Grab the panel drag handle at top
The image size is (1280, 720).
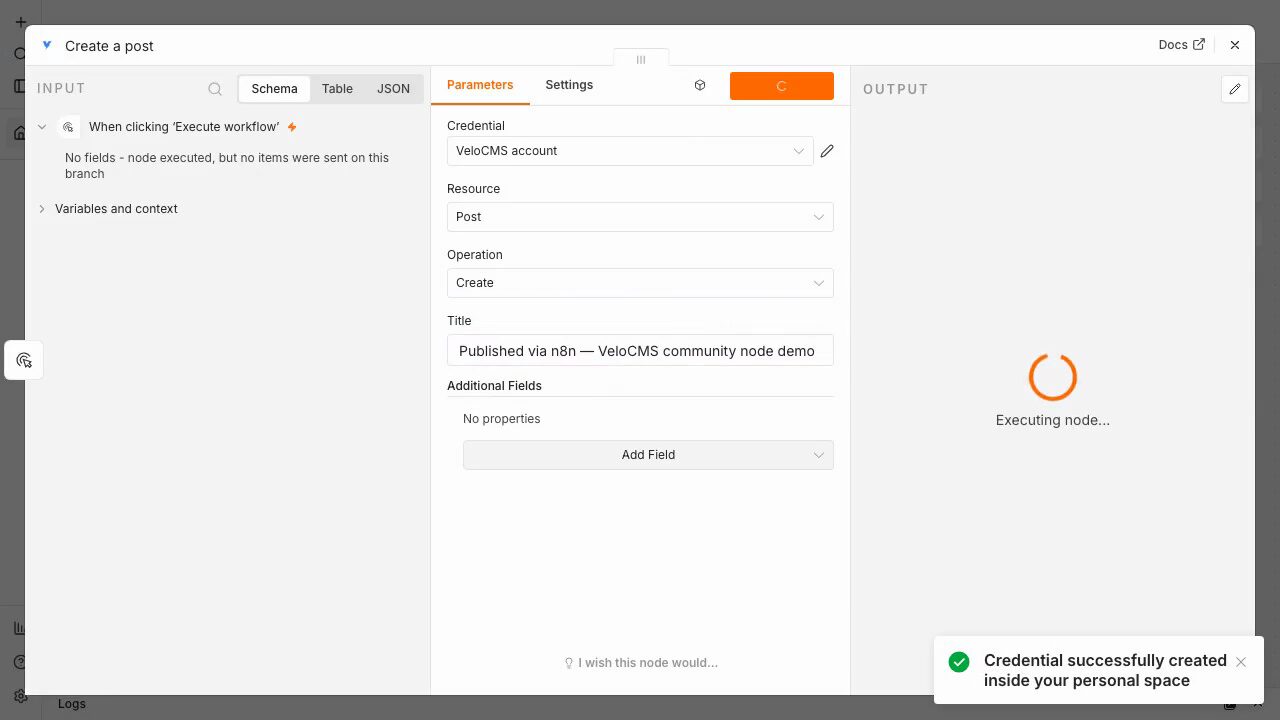coord(641,59)
